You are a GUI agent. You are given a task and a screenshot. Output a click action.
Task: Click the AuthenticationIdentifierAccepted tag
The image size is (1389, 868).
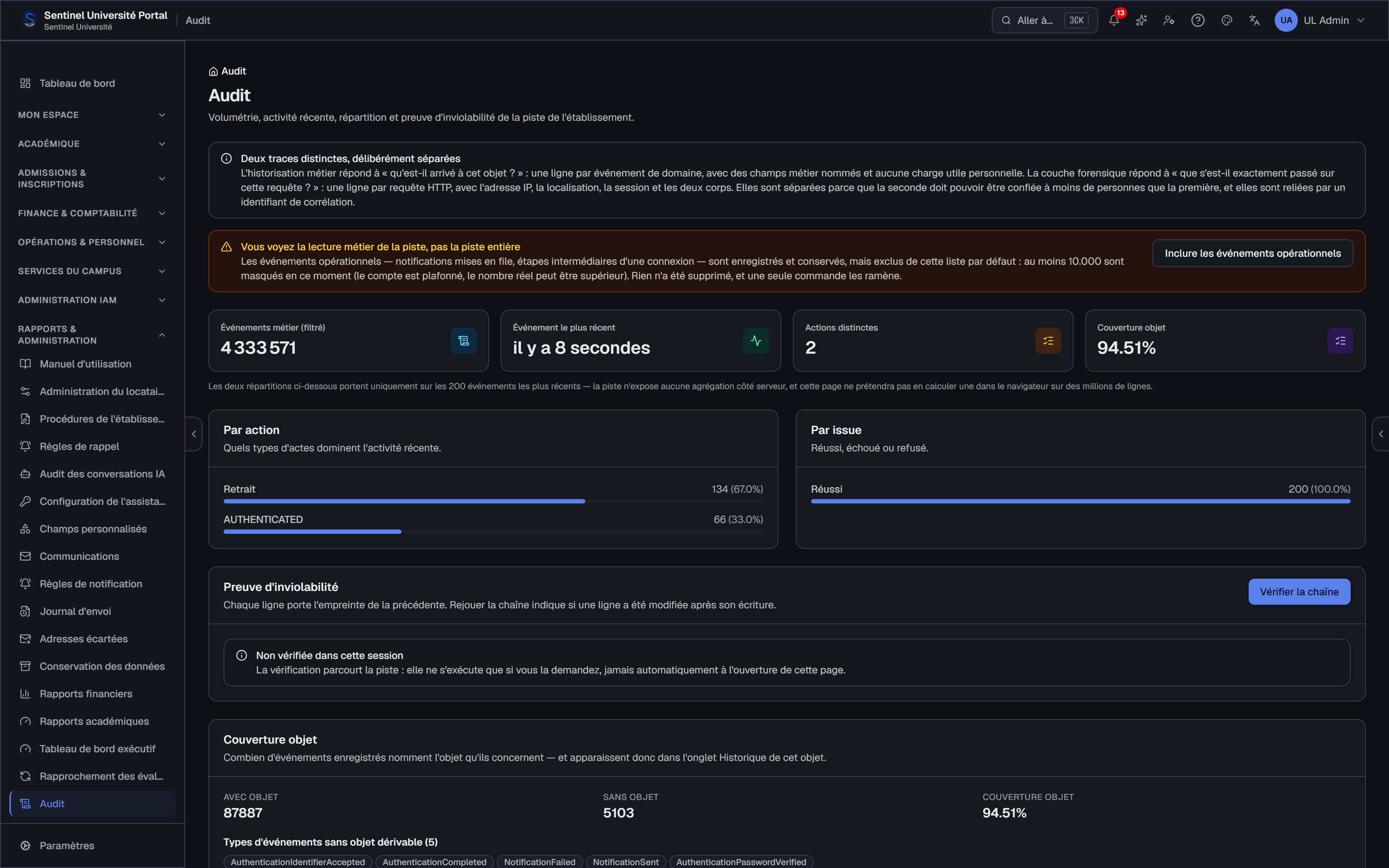pos(298,862)
